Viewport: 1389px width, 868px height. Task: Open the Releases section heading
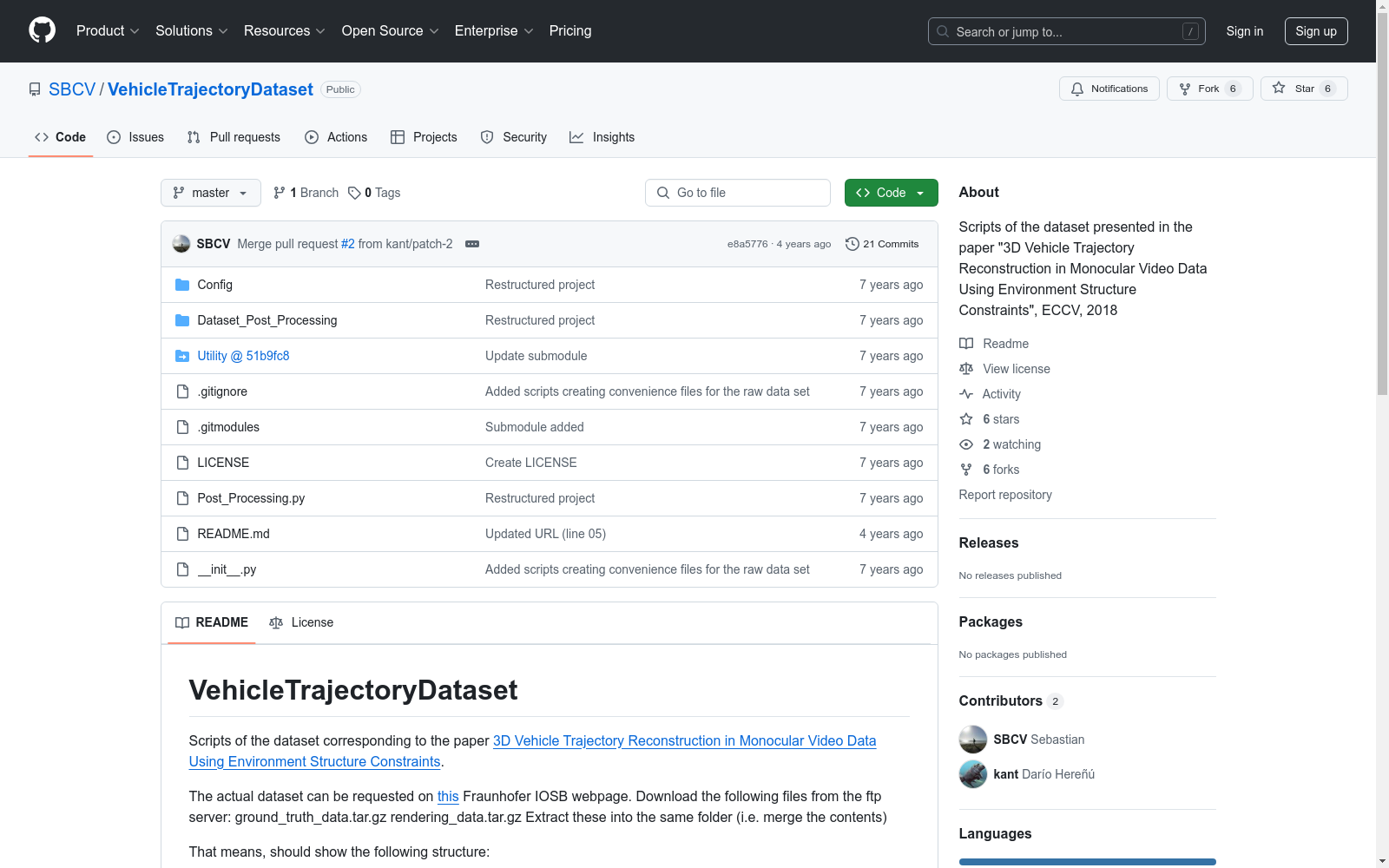click(x=989, y=542)
